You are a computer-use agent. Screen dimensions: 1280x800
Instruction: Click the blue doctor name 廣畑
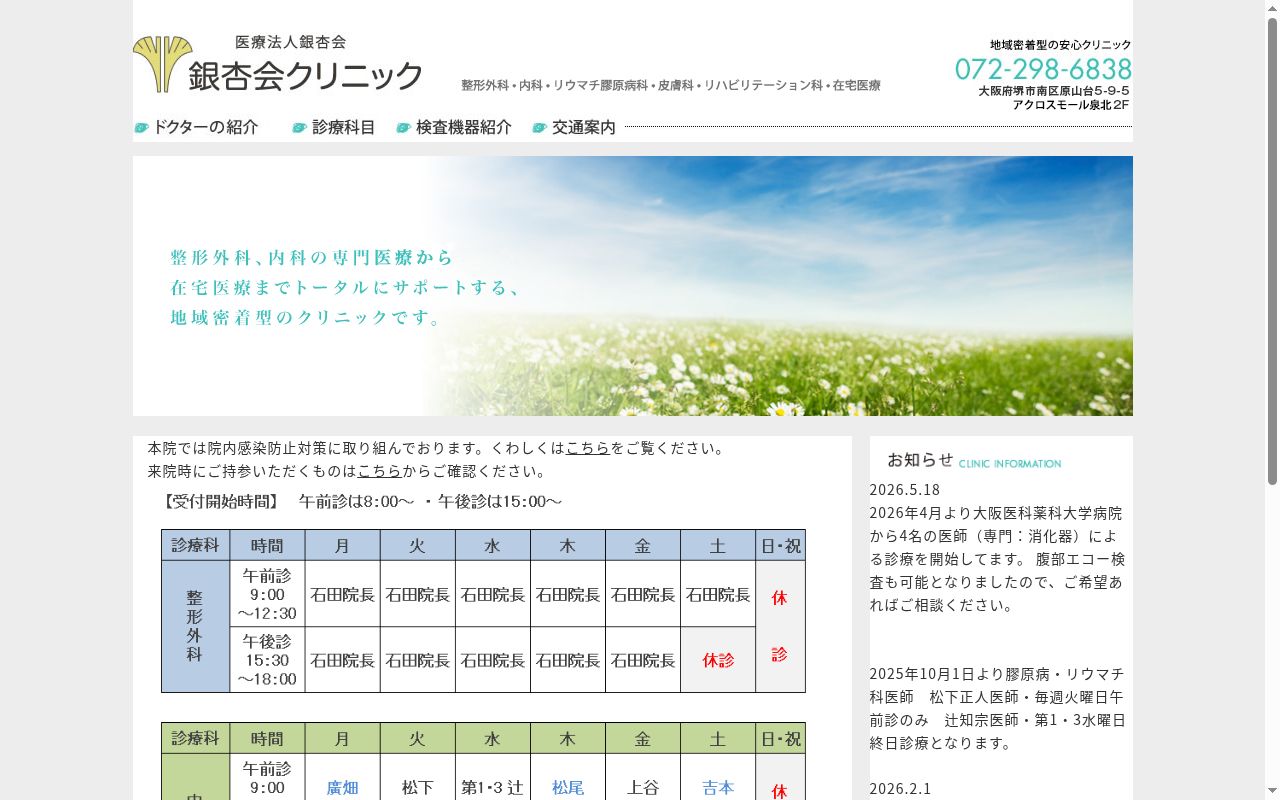(x=342, y=788)
